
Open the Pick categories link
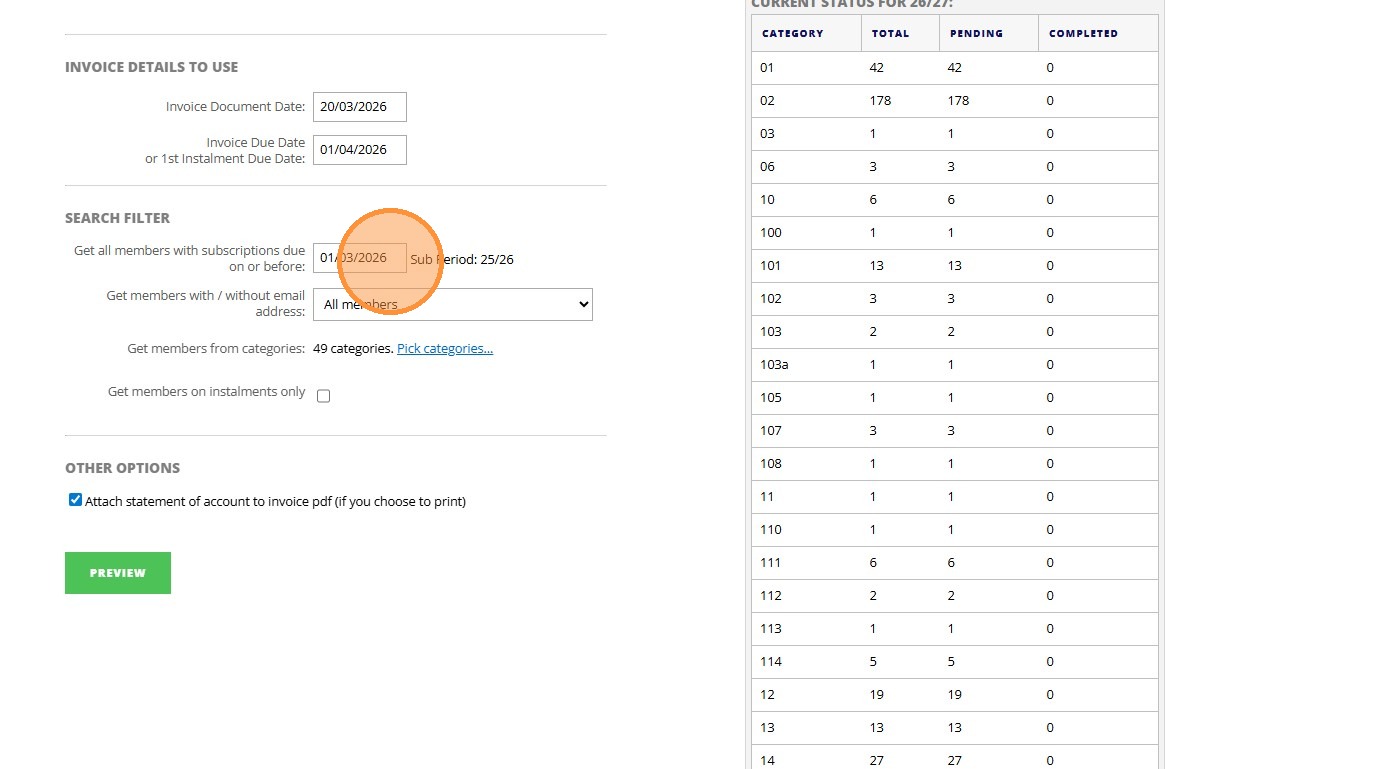coord(444,349)
